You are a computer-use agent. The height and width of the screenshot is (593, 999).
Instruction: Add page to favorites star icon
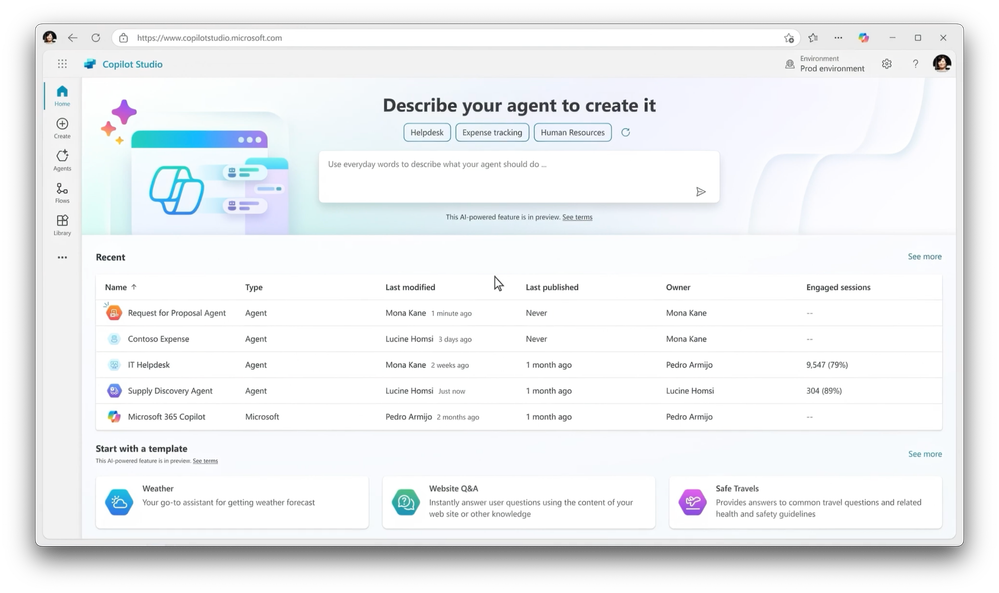pos(789,38)
